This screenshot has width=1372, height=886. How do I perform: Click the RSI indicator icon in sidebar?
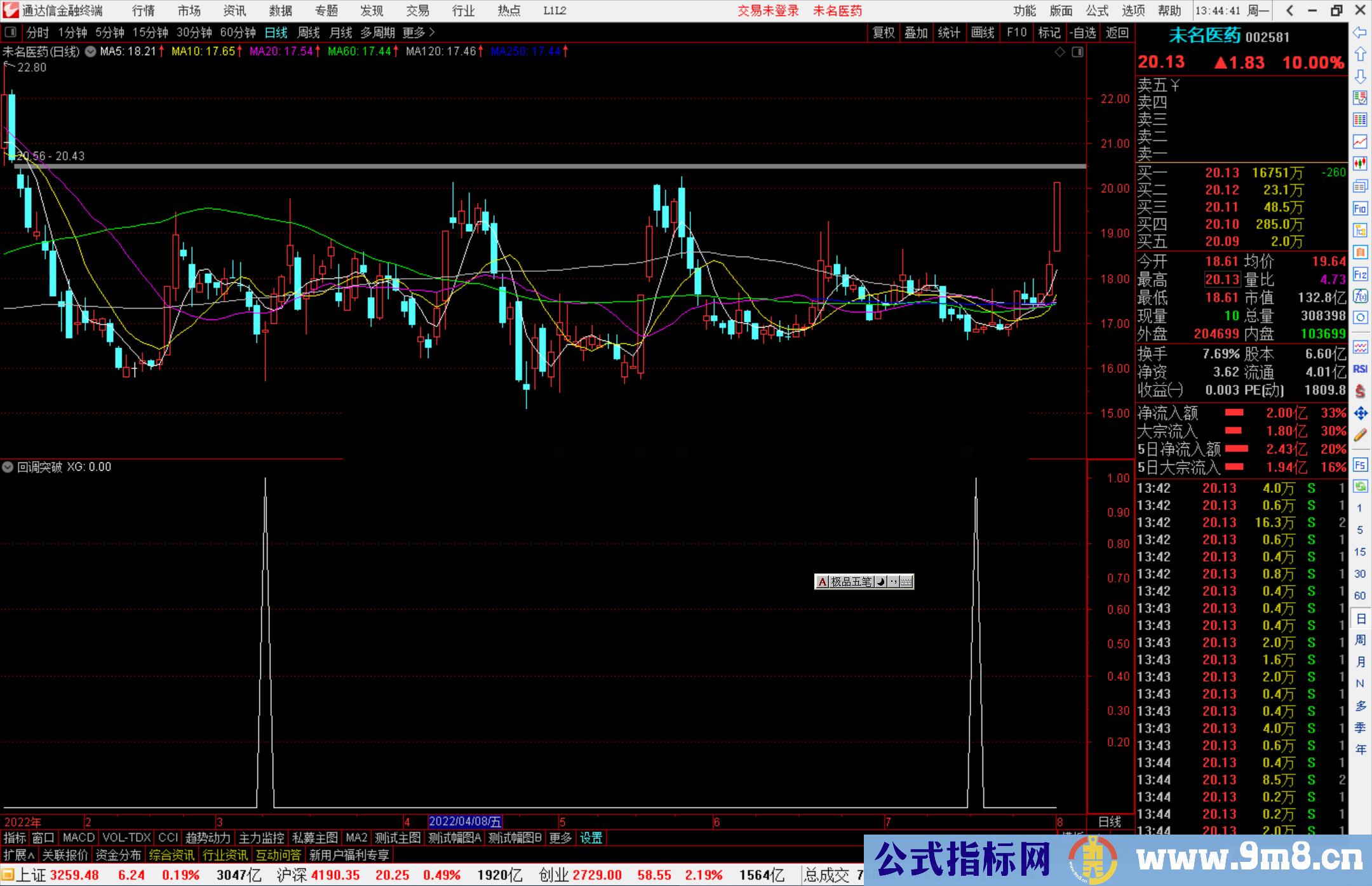(x=1360, y=369)
